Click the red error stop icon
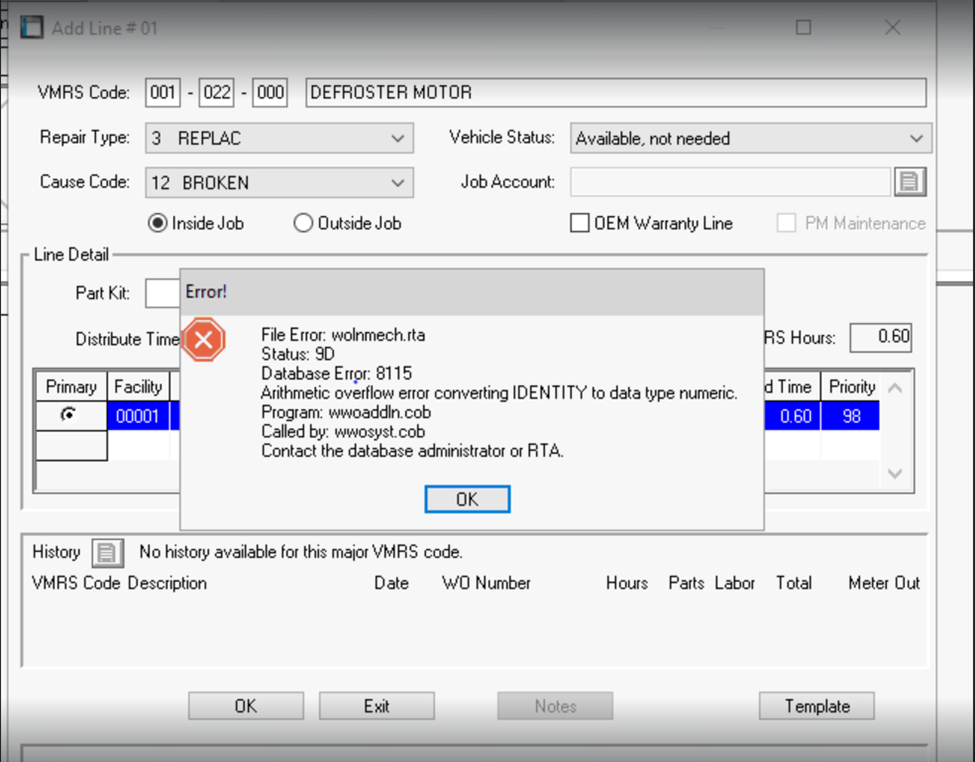Viewport: 975px width, 762px height. pyautogui.click(x=204, y=342)
